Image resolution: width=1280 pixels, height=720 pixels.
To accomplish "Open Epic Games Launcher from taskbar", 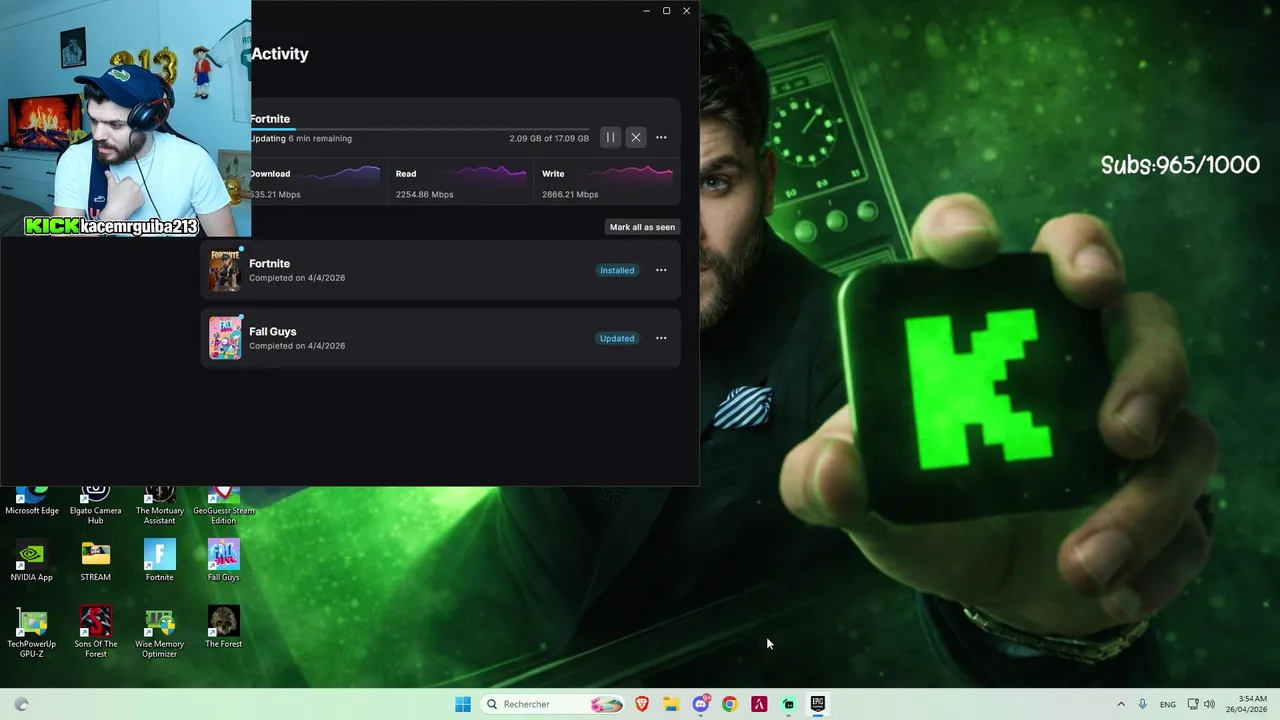I will click(x=818, y=704).
